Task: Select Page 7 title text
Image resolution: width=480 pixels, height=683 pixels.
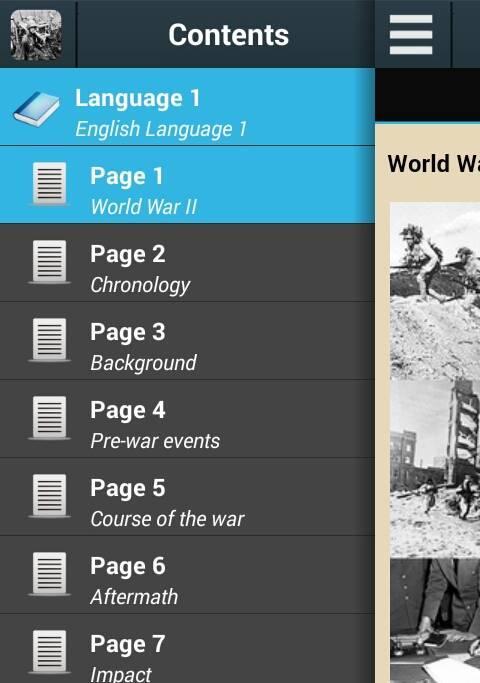Action: click(x=128, y=644)
